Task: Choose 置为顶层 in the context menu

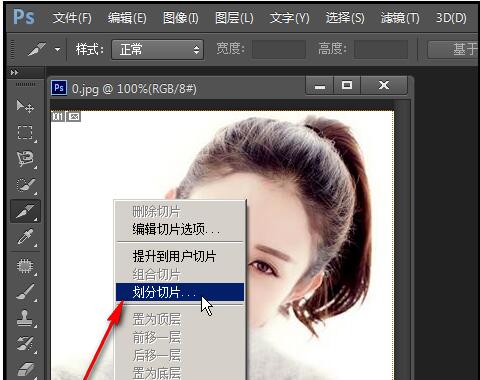Action: point(180,319)
